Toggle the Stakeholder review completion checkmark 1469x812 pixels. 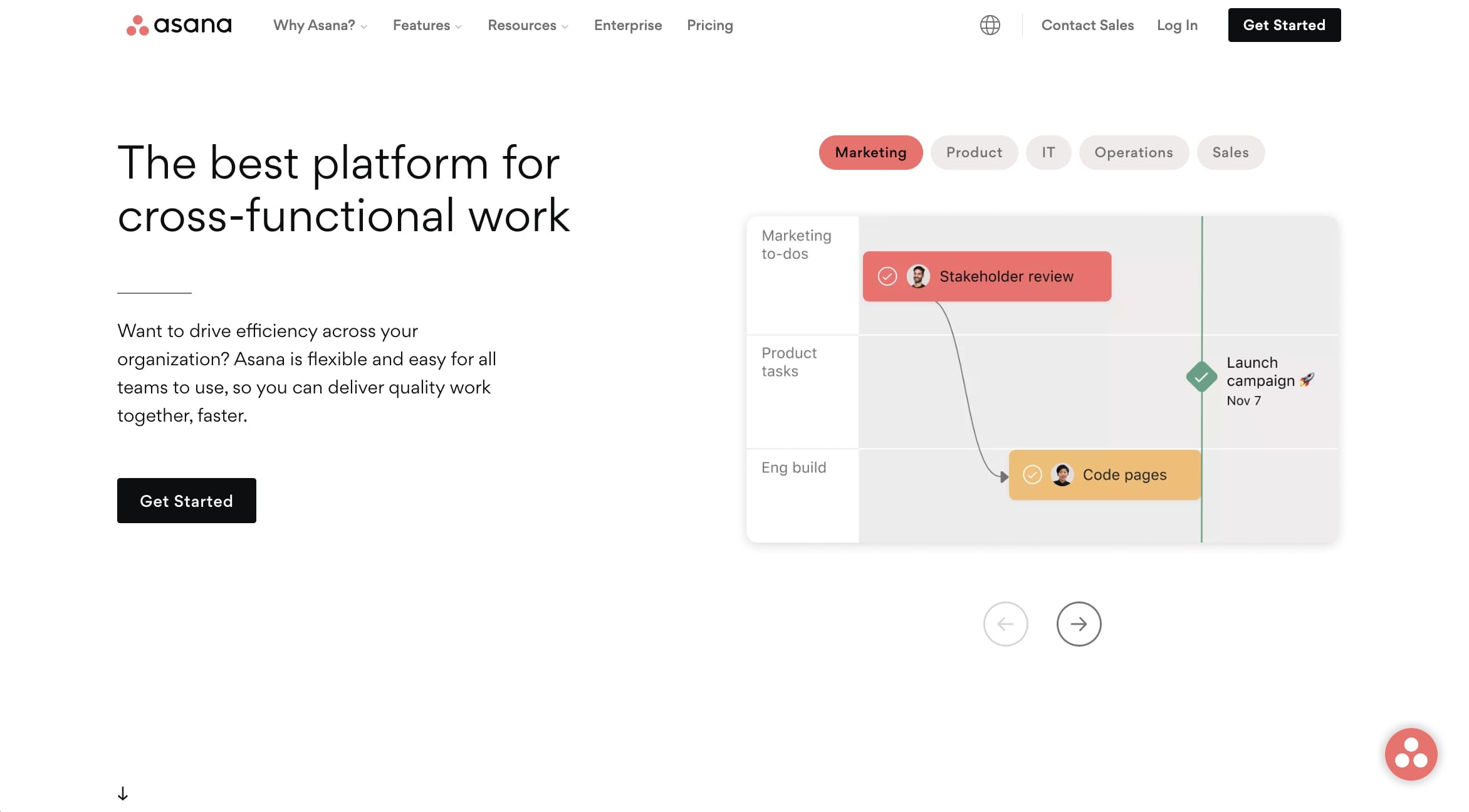pos(887,276)
